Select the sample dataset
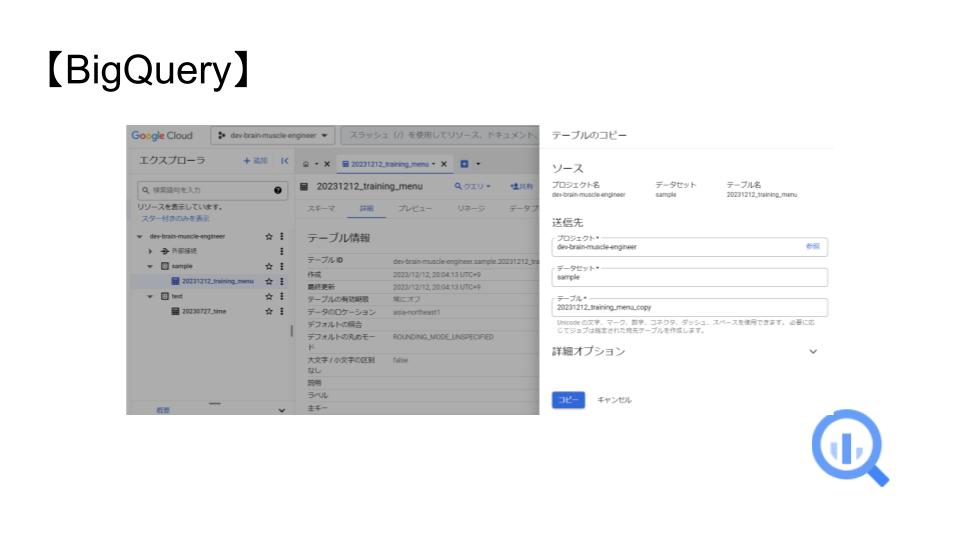 pos(181,266)
